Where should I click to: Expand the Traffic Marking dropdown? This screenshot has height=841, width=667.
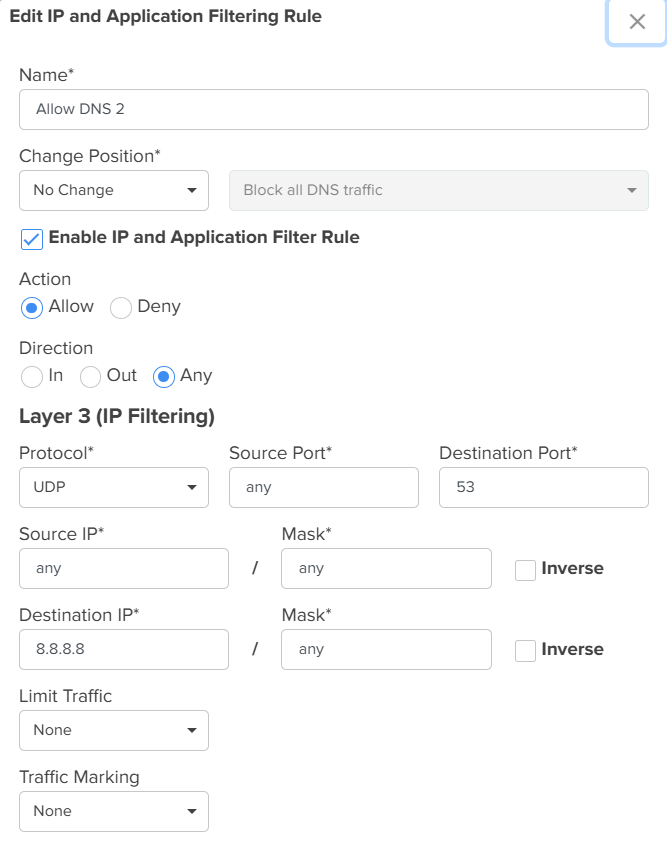point(113,811)
